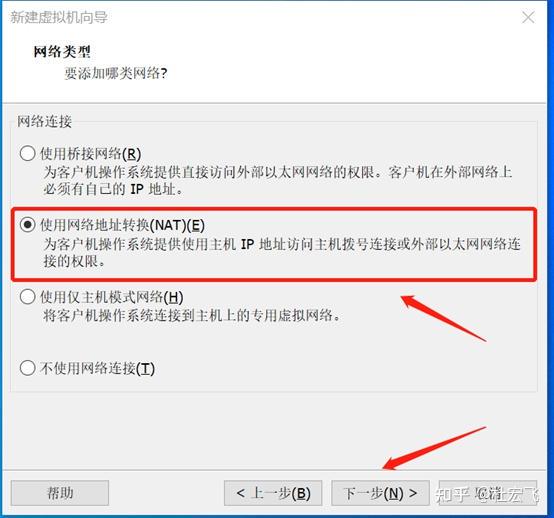Viewport: 554px width, 518px height.
Task: Close the 新建虚拟机向导 wizard window
Action: pos(528,17)
